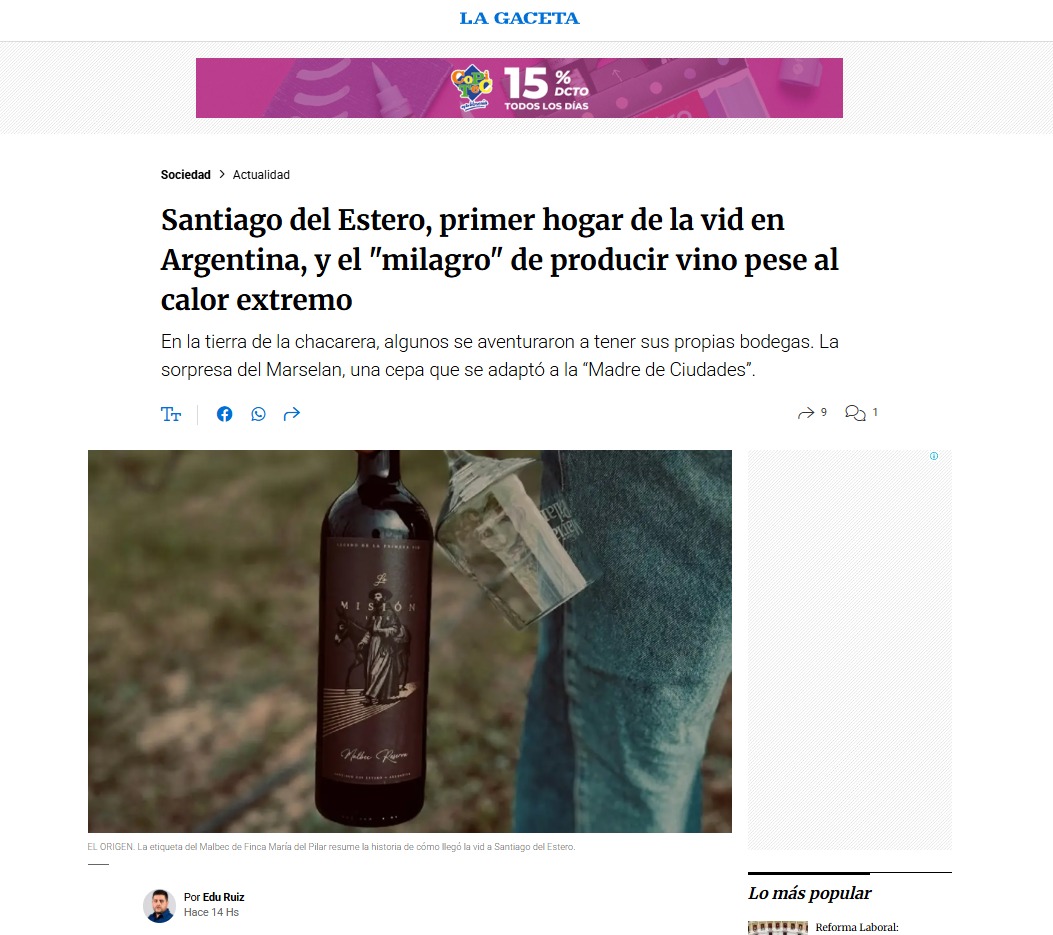The height and width of the screenshot is (935, 1053).
Task: Open the comments bubble icon
Action: [855, 412]
